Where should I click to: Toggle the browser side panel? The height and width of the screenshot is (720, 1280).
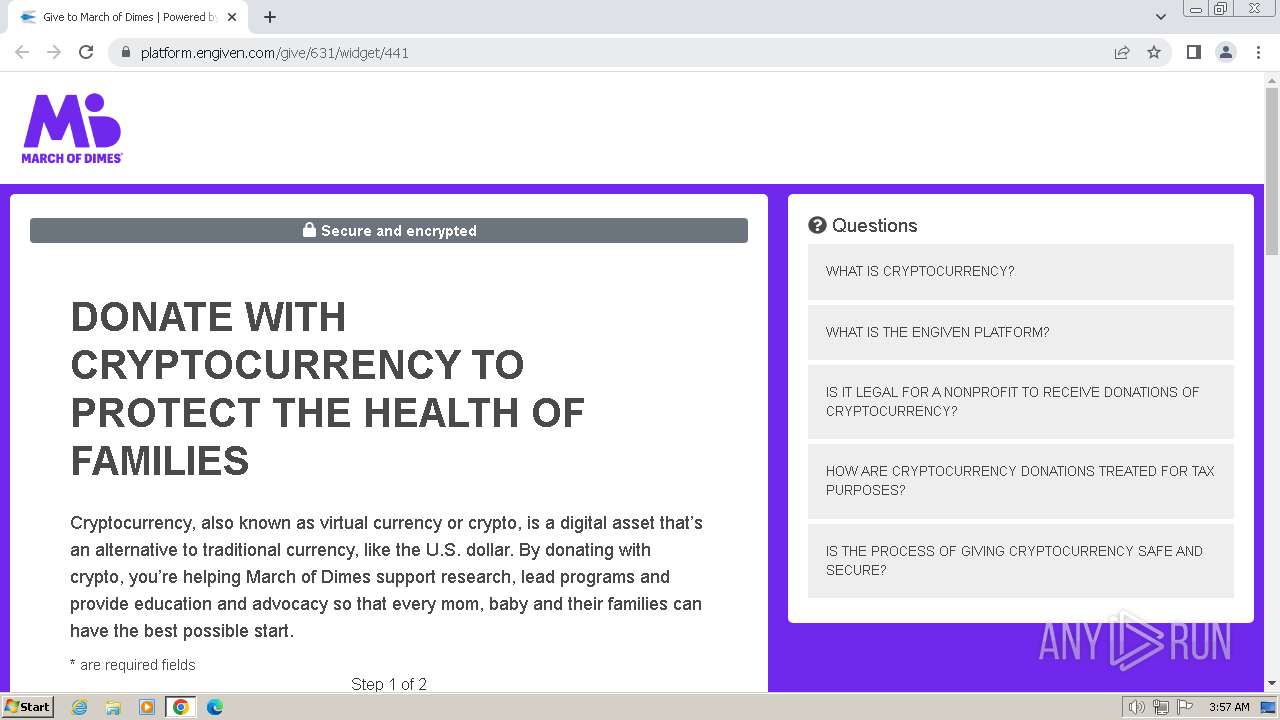tap(1193, 52)
